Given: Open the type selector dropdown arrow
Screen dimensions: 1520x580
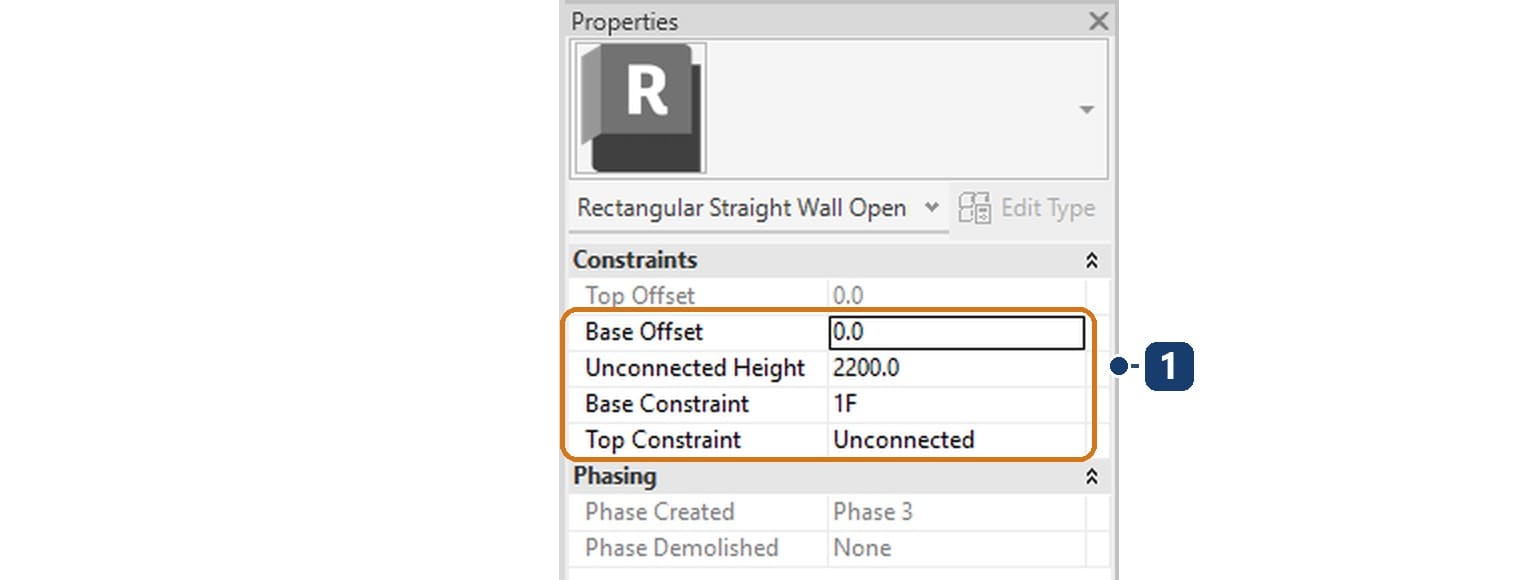Looking at the screenshot, I should tap(1087, 110).
